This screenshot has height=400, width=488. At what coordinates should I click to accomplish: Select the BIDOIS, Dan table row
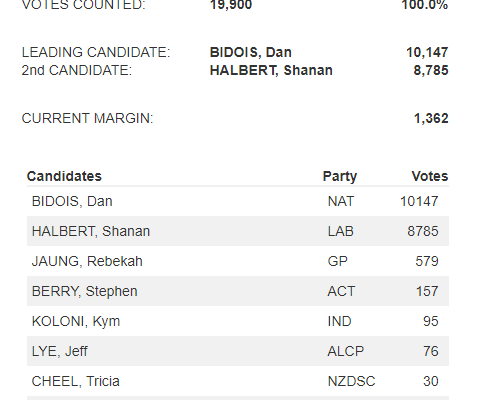click(238, 201)
